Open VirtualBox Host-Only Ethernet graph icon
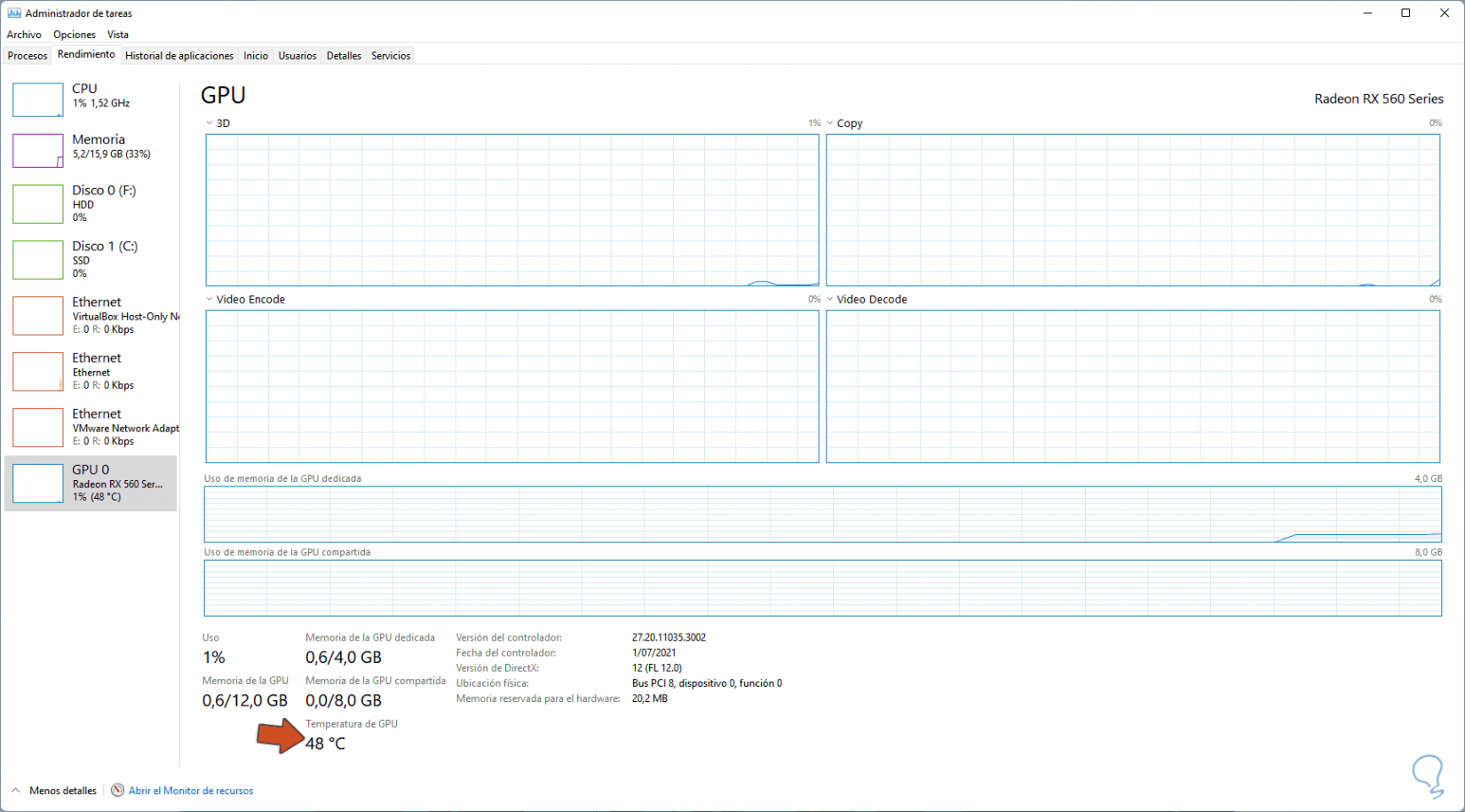 point(37,316)
